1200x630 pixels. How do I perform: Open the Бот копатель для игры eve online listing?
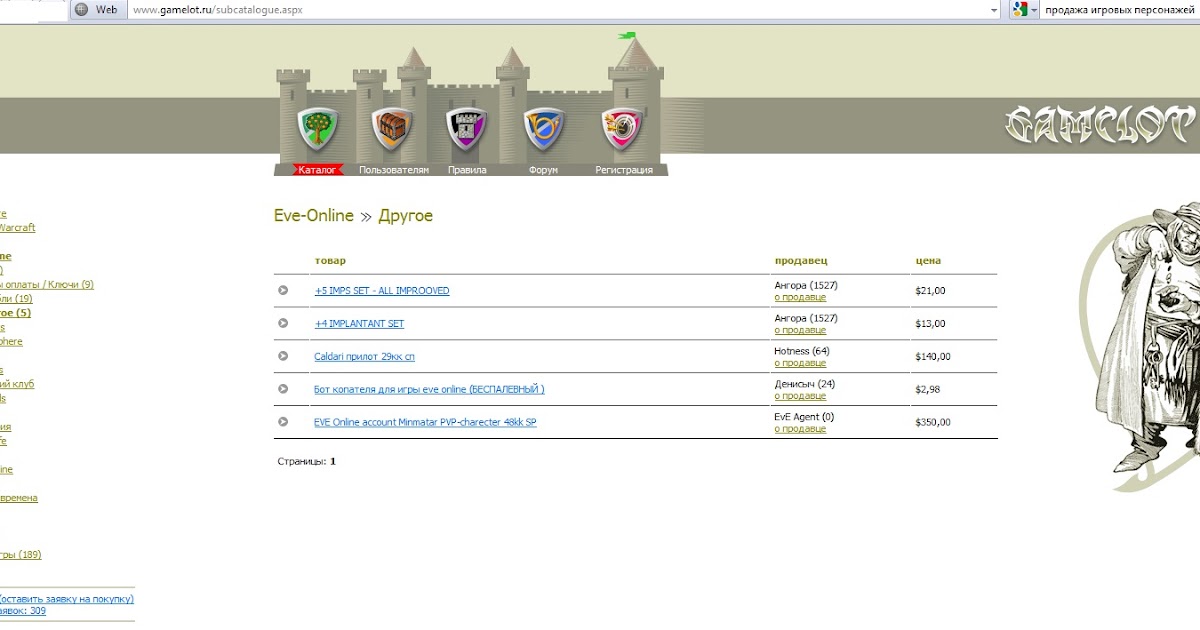coord(429,390)
